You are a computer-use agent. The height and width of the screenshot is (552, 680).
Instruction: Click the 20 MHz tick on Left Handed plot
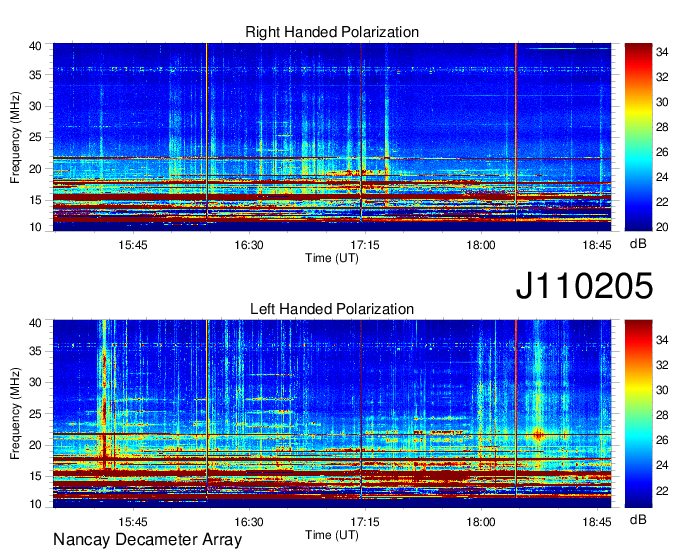coord(36,445)
